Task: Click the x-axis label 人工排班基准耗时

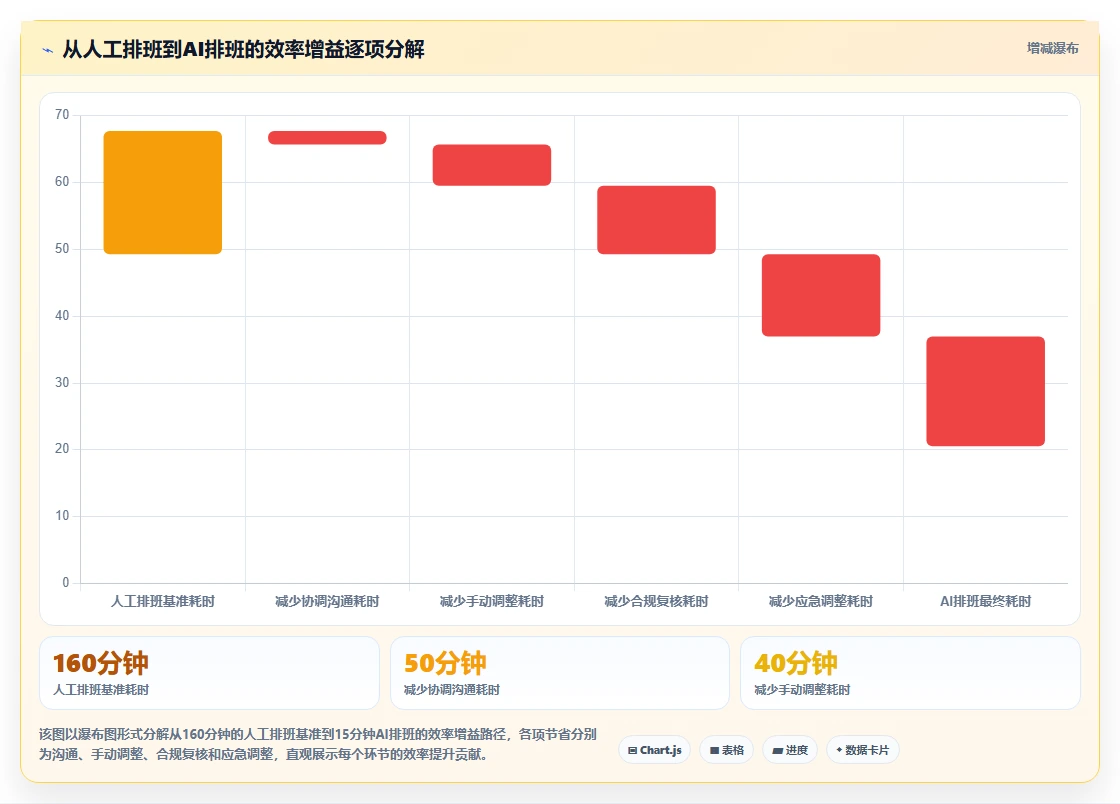Action: pyautogui.click(x=163, y=601)
